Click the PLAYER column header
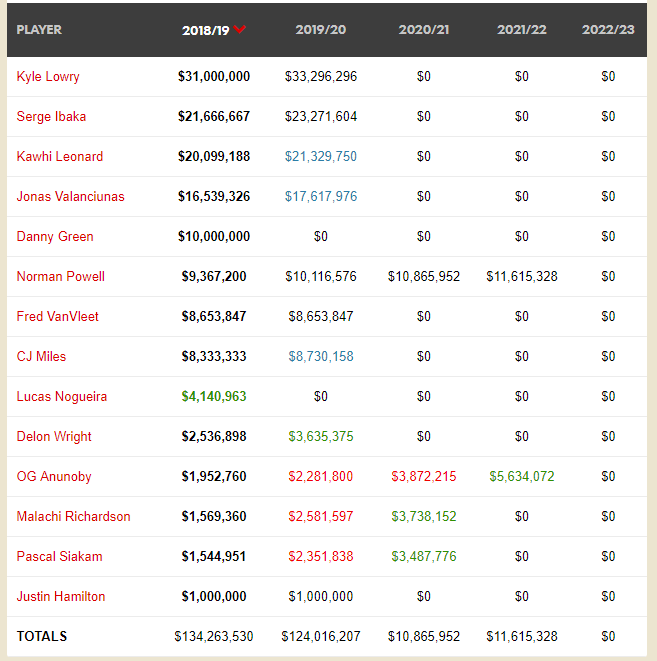 point(39,30)
